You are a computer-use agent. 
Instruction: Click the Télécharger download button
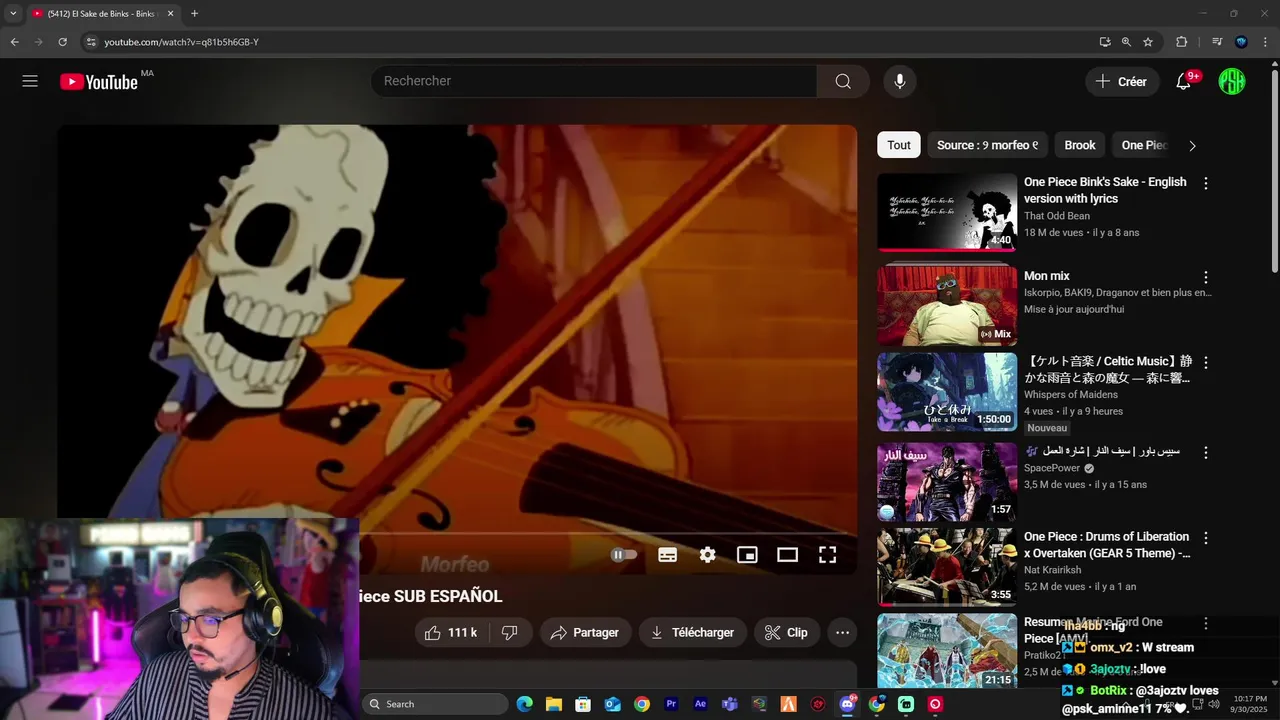[692, 632]
